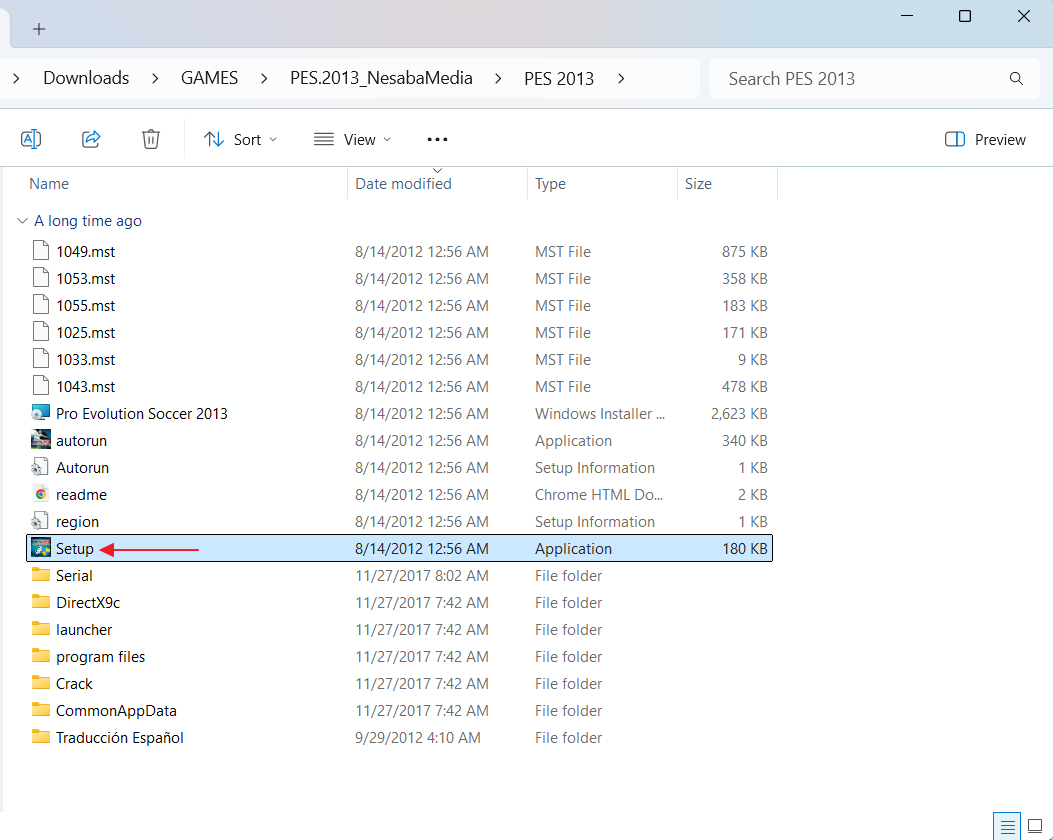
Task: Click the '11/27/2017 8:02 AM' date cell
Action: coord(422,576)
